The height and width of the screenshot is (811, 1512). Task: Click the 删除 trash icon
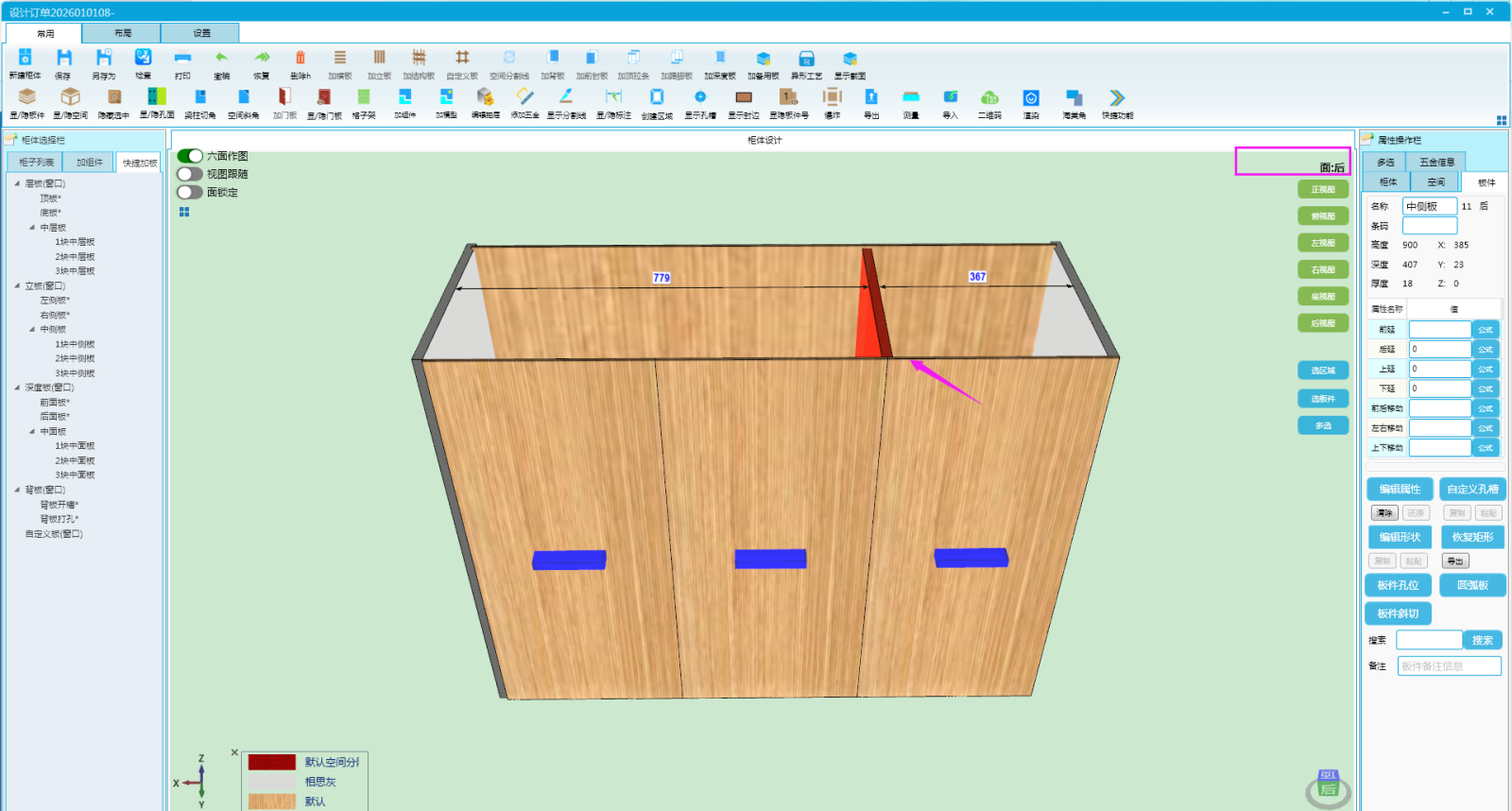(x=301, y=59)
